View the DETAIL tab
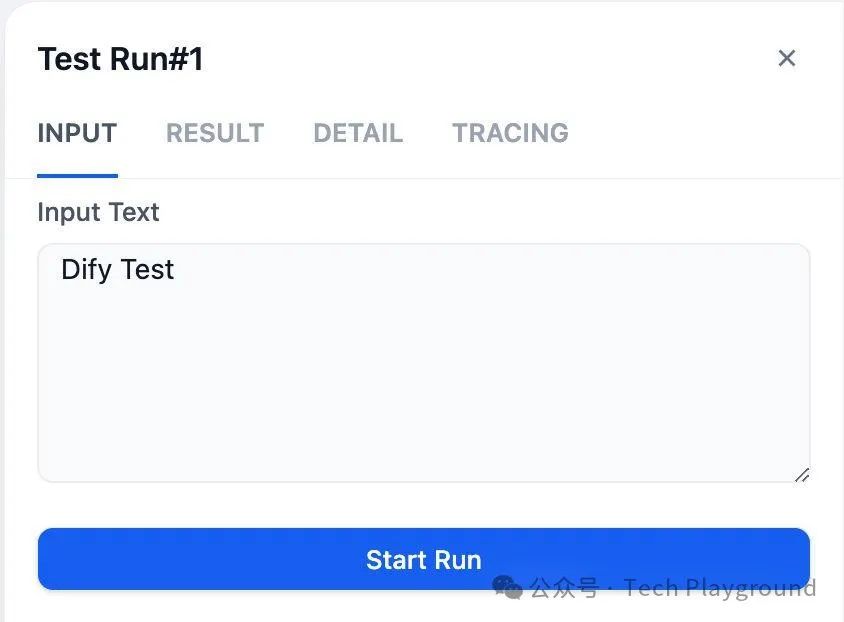The width and height of the screenshot is (844, 622). click(x=357, y=133)
